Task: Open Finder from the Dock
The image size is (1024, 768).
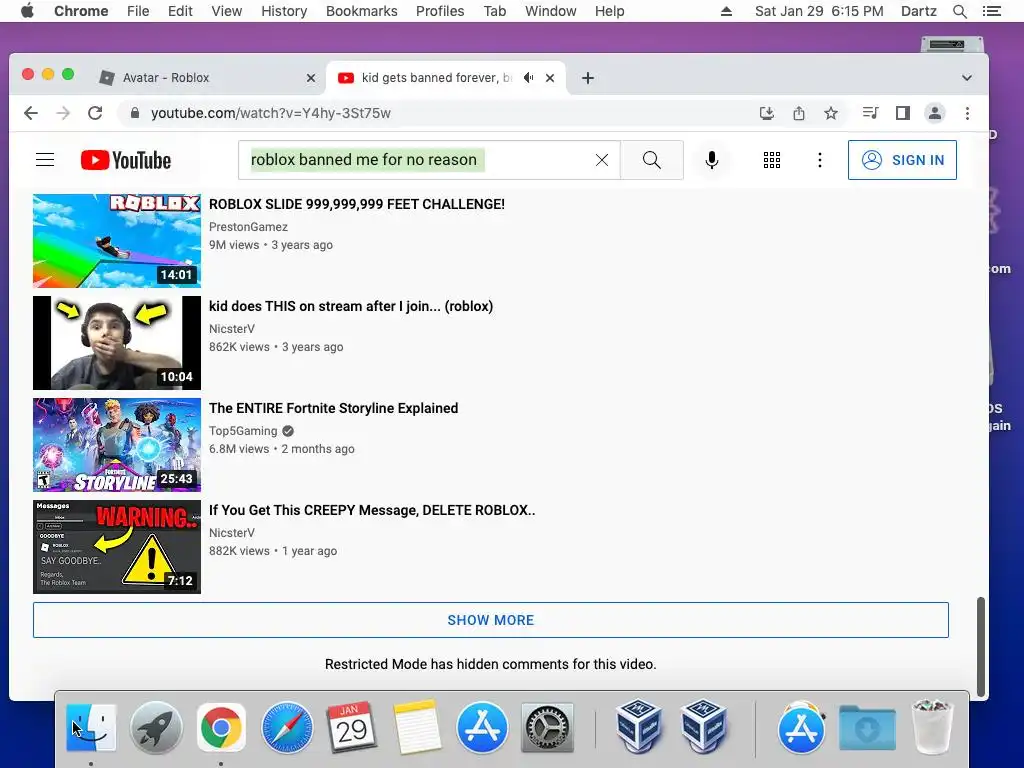Action: coord(91,728)
